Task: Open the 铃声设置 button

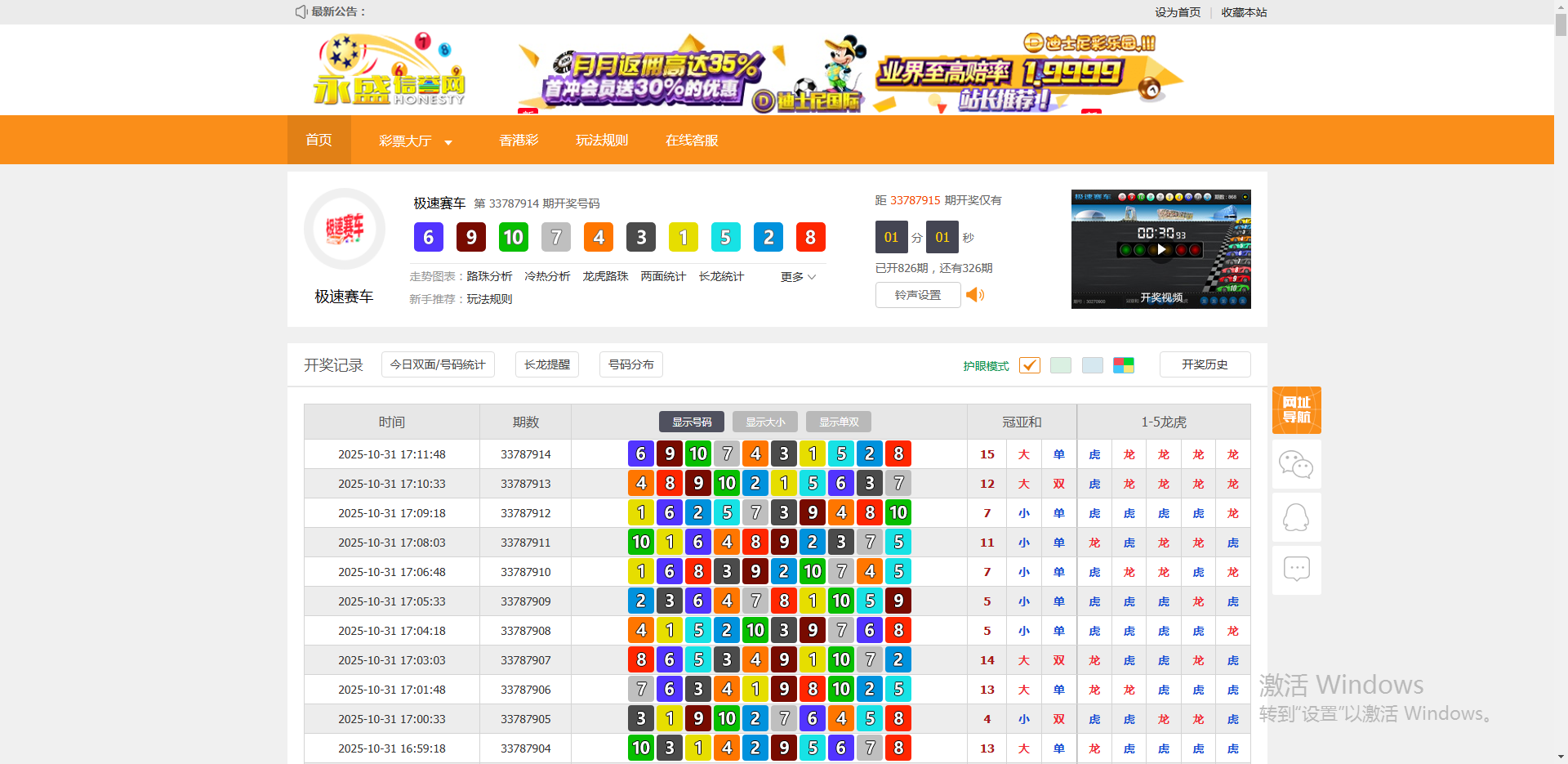Action: pos(917,295)
